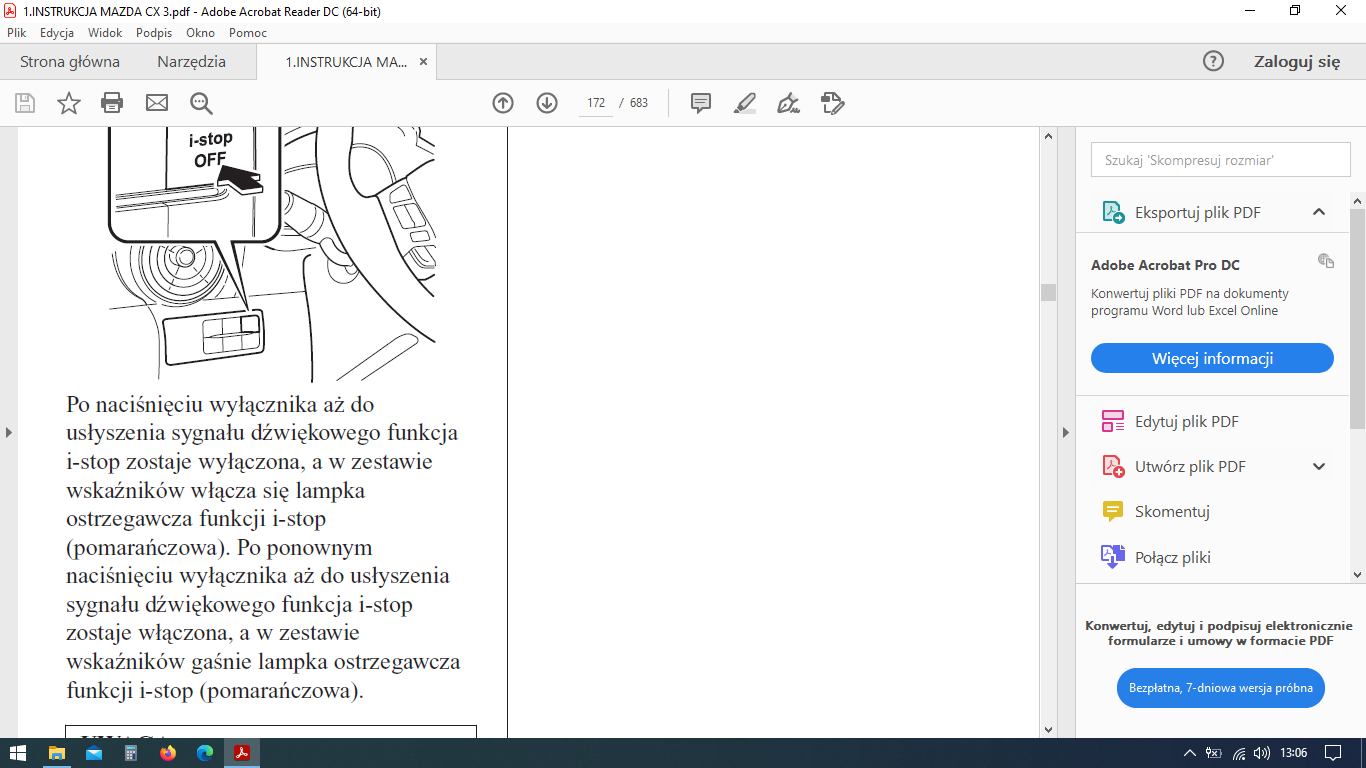Screen dimensions: 1366x768
Task: Click the page number field showing 172
Action: point(596,103)
